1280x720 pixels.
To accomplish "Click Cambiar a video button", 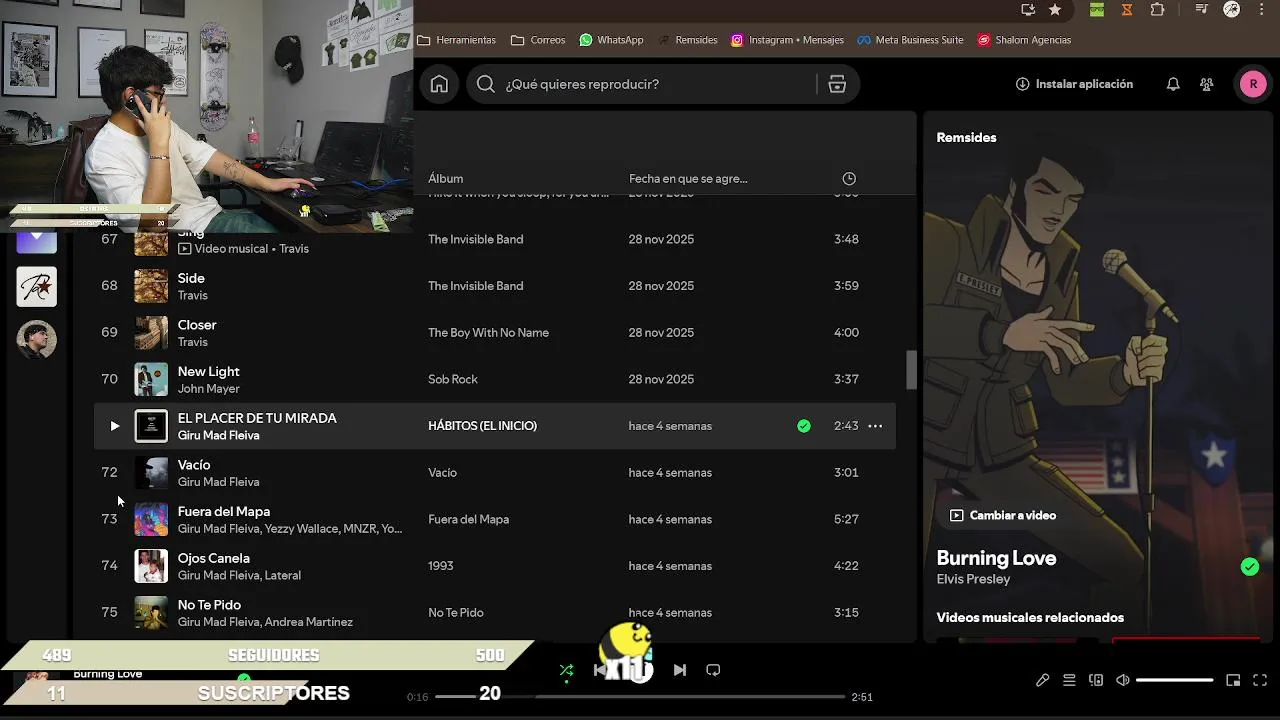I will click(1003, 515).
